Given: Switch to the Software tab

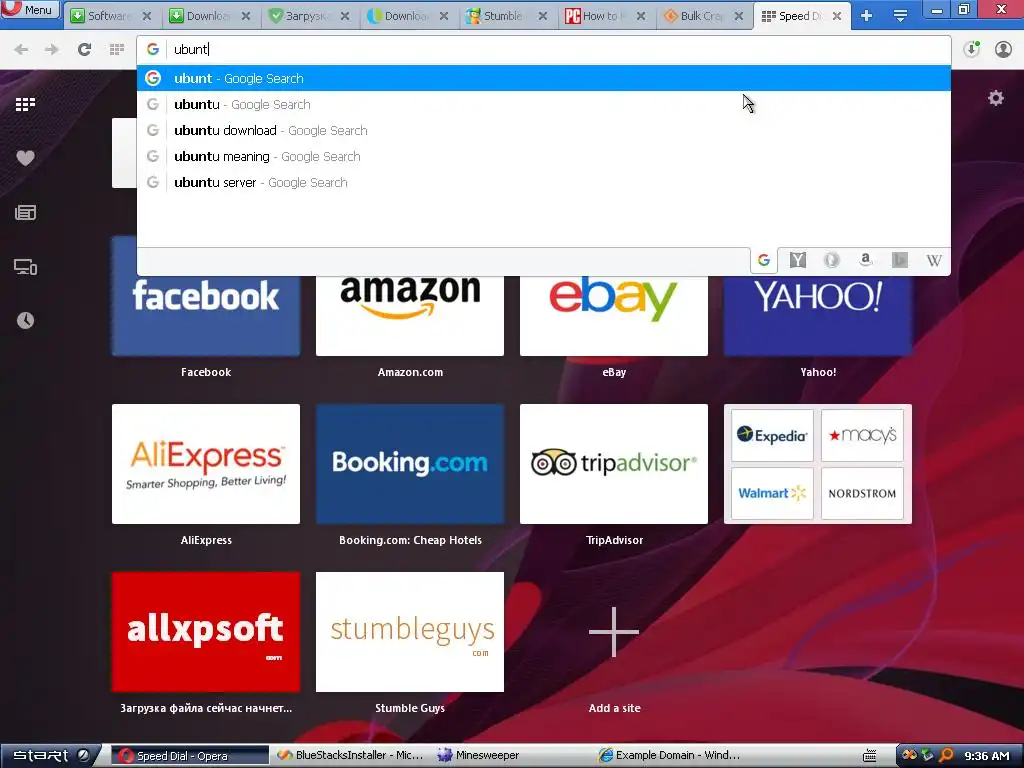Looking at the screenshot, I should coord(111,16).
